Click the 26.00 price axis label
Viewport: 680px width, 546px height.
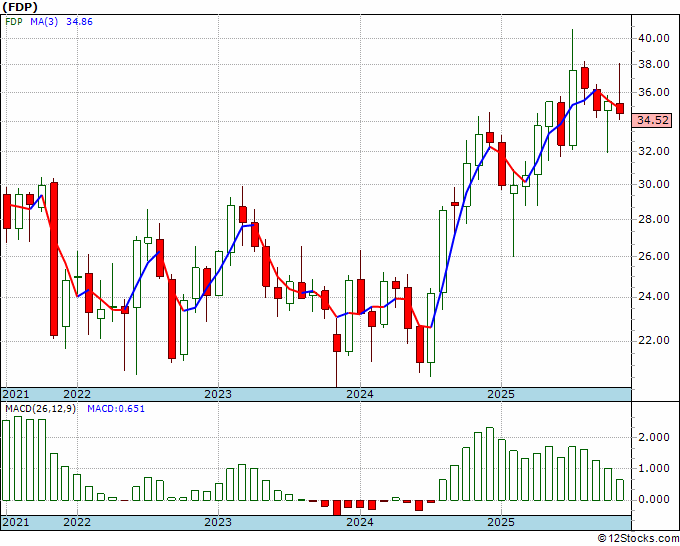coord(654,256)
